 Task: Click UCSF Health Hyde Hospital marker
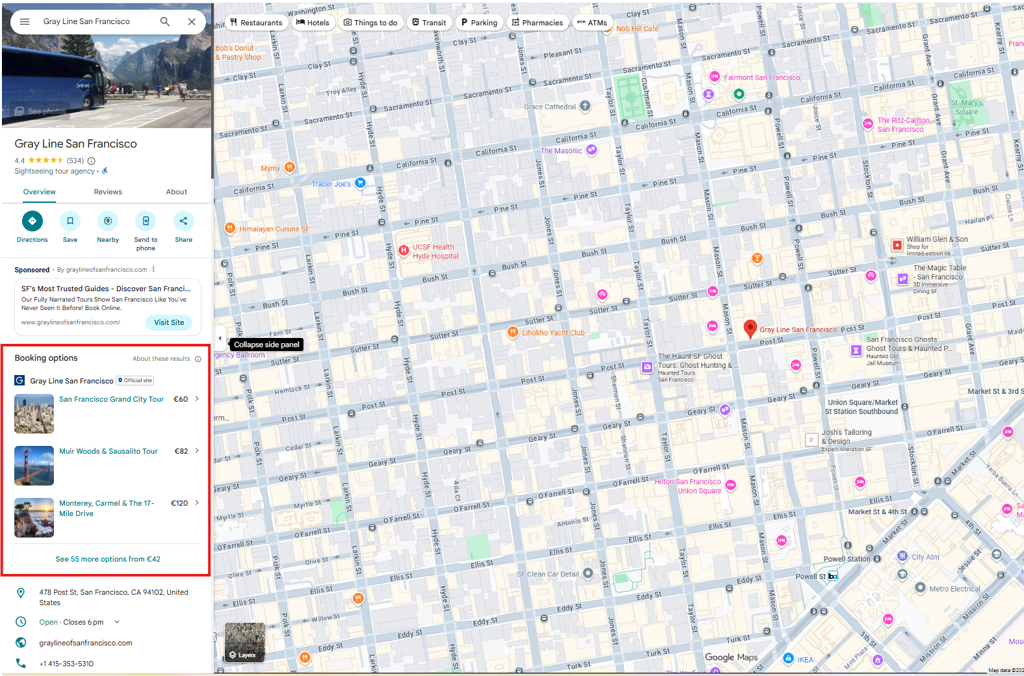pos(404,250)
